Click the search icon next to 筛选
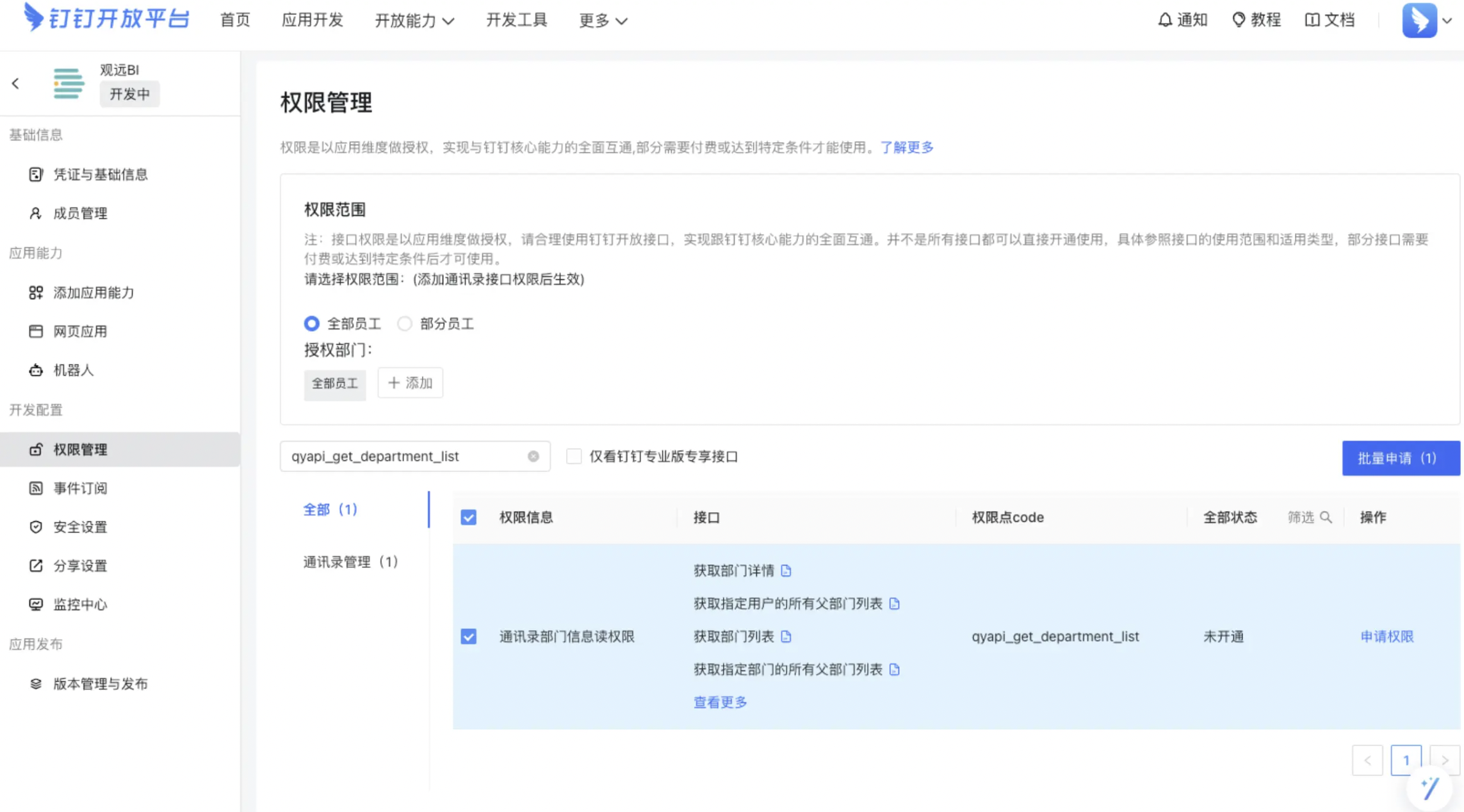Screen dimensions: 1464x812 [1326, 517]
